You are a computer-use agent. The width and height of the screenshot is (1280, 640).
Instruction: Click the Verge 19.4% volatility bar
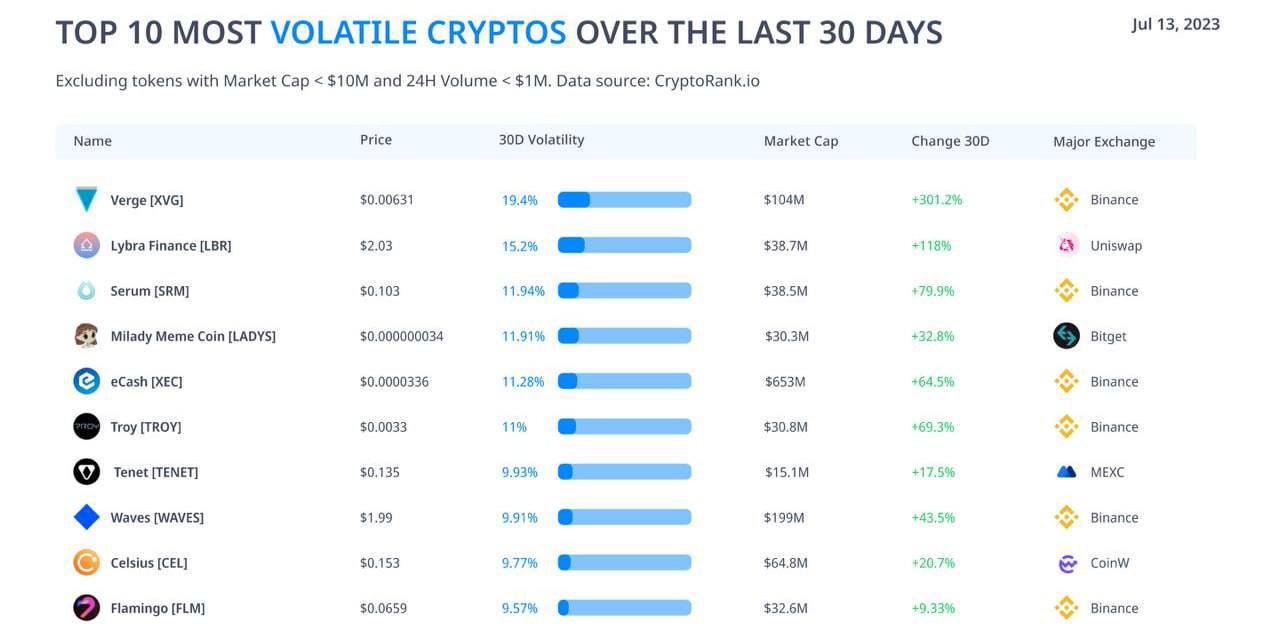624,200
